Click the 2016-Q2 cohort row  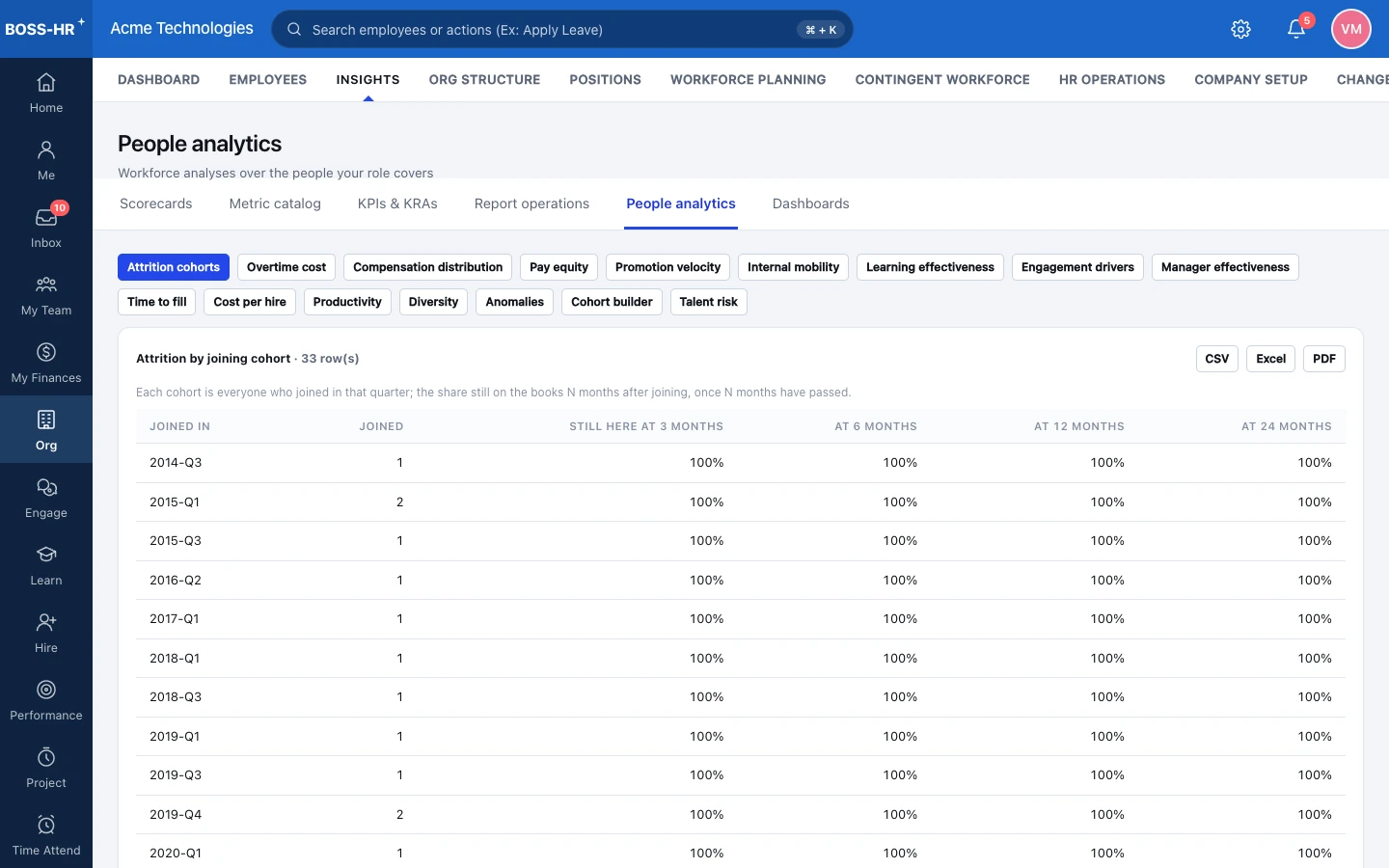(741, 580)
